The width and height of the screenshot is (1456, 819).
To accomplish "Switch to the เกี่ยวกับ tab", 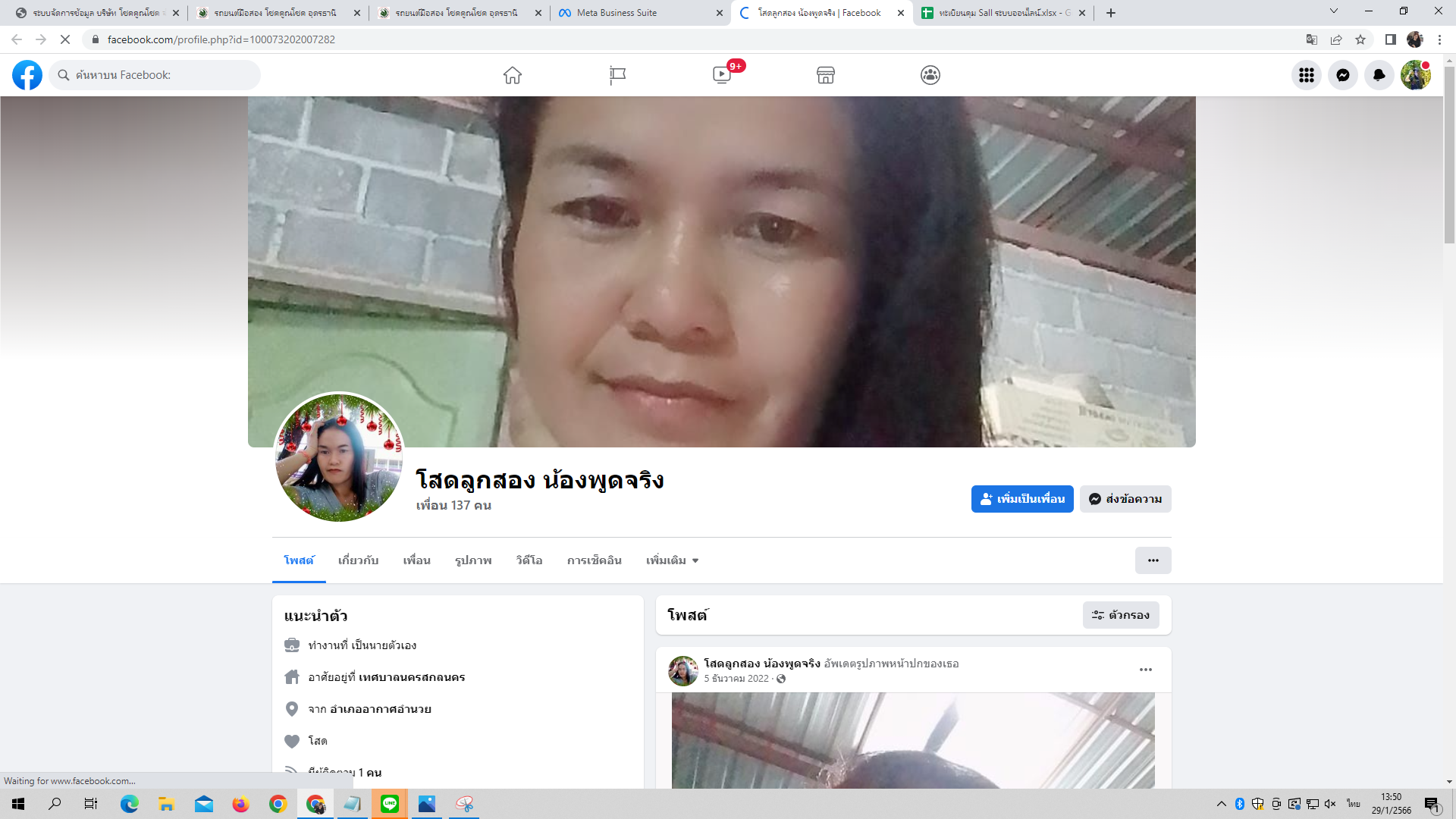I will click(358, 560).
